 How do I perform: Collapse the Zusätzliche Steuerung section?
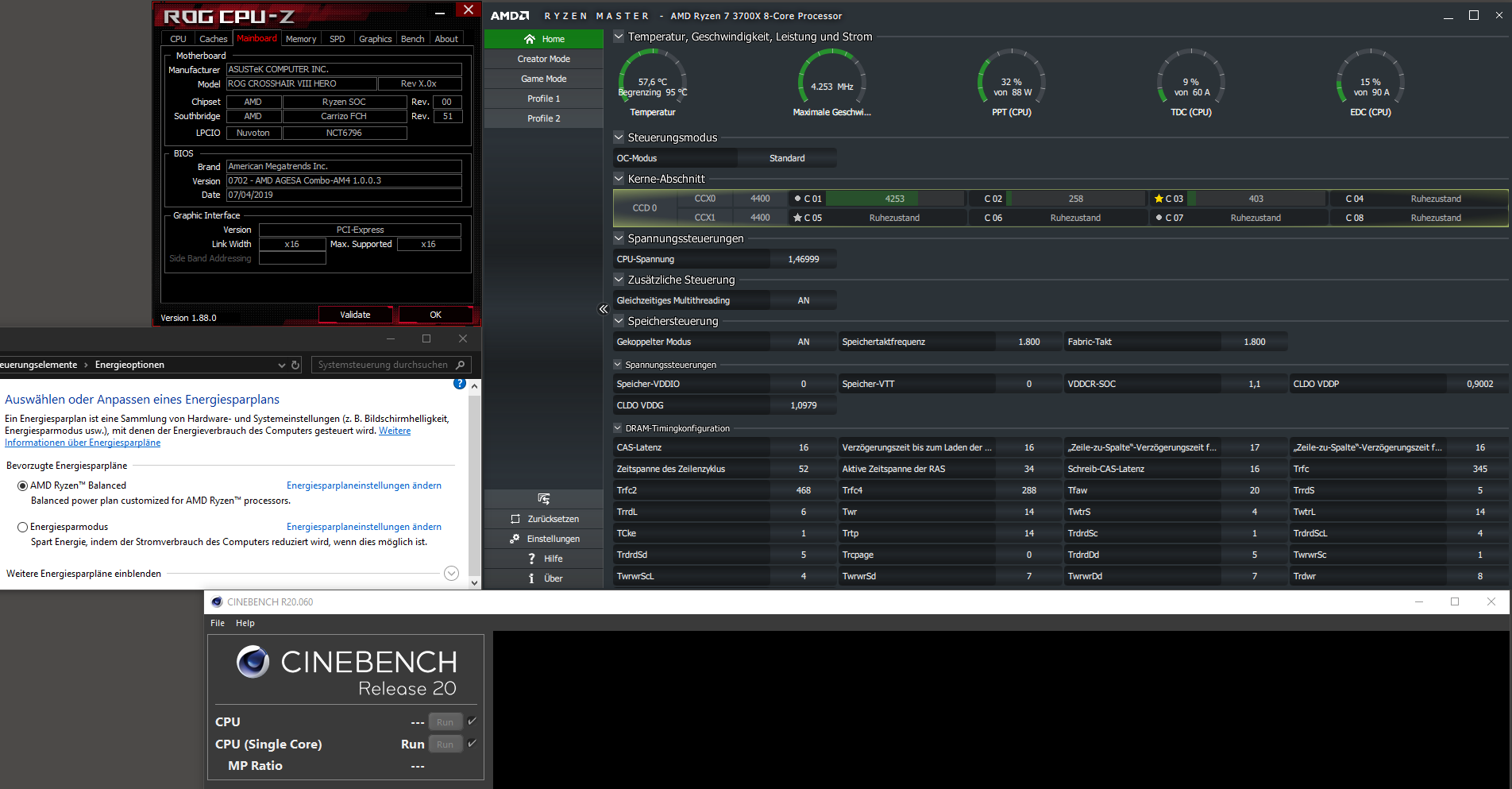619,280
